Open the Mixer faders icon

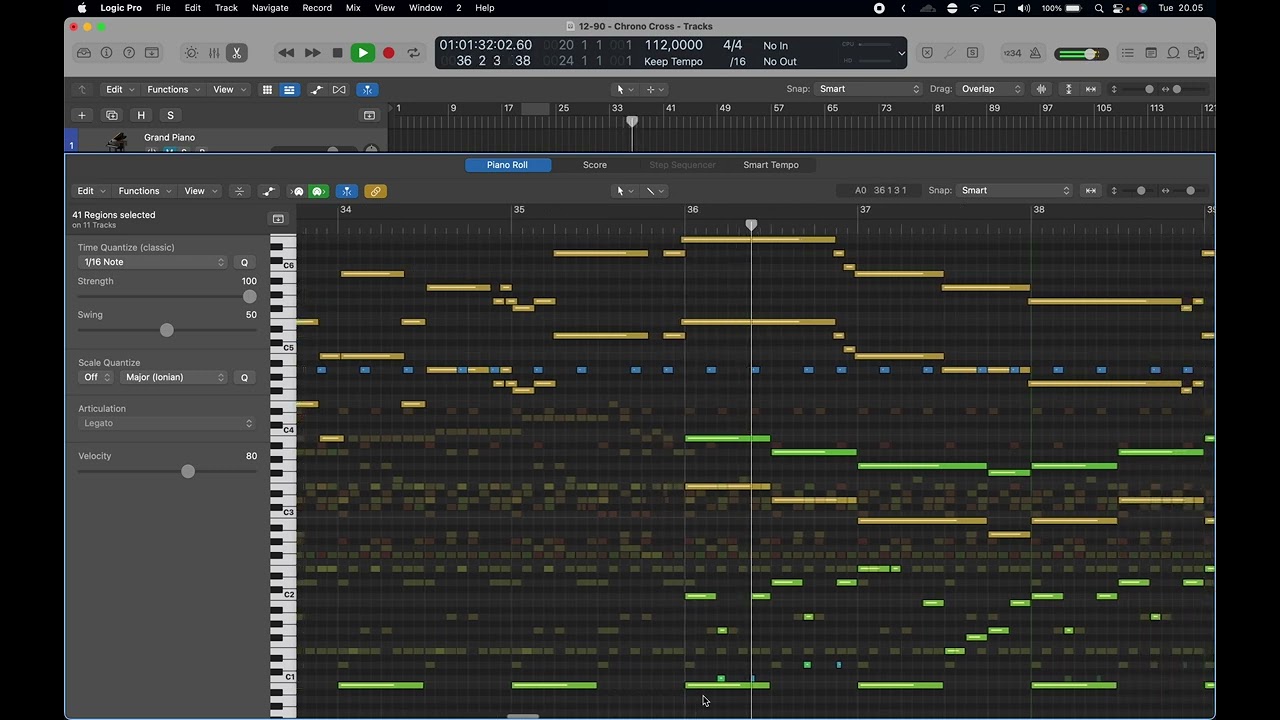[x=214, y=53]
